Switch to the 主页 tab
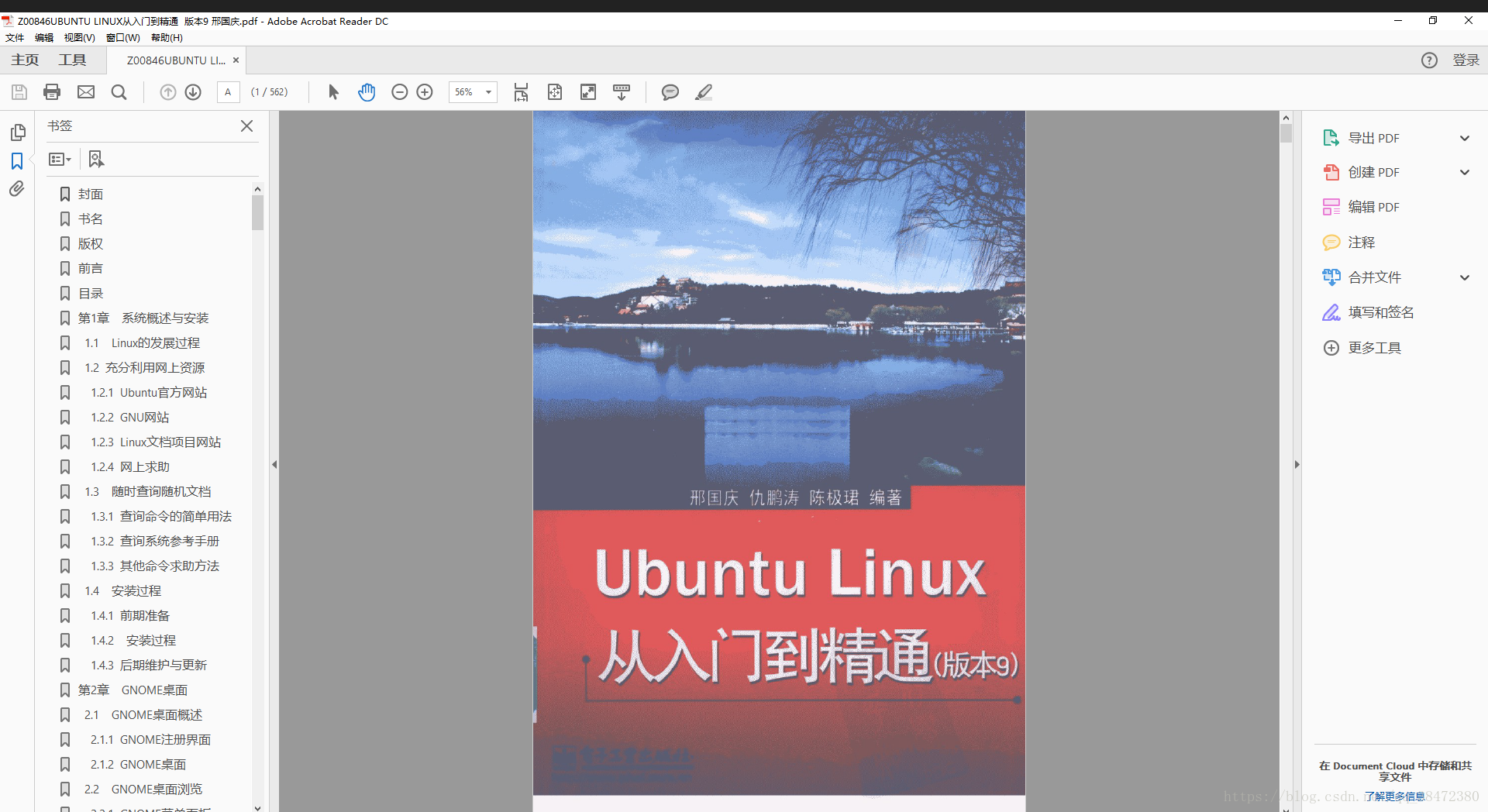Image resolution: width=1488 pixels, height=812 pixels. (x=25, y=60)
